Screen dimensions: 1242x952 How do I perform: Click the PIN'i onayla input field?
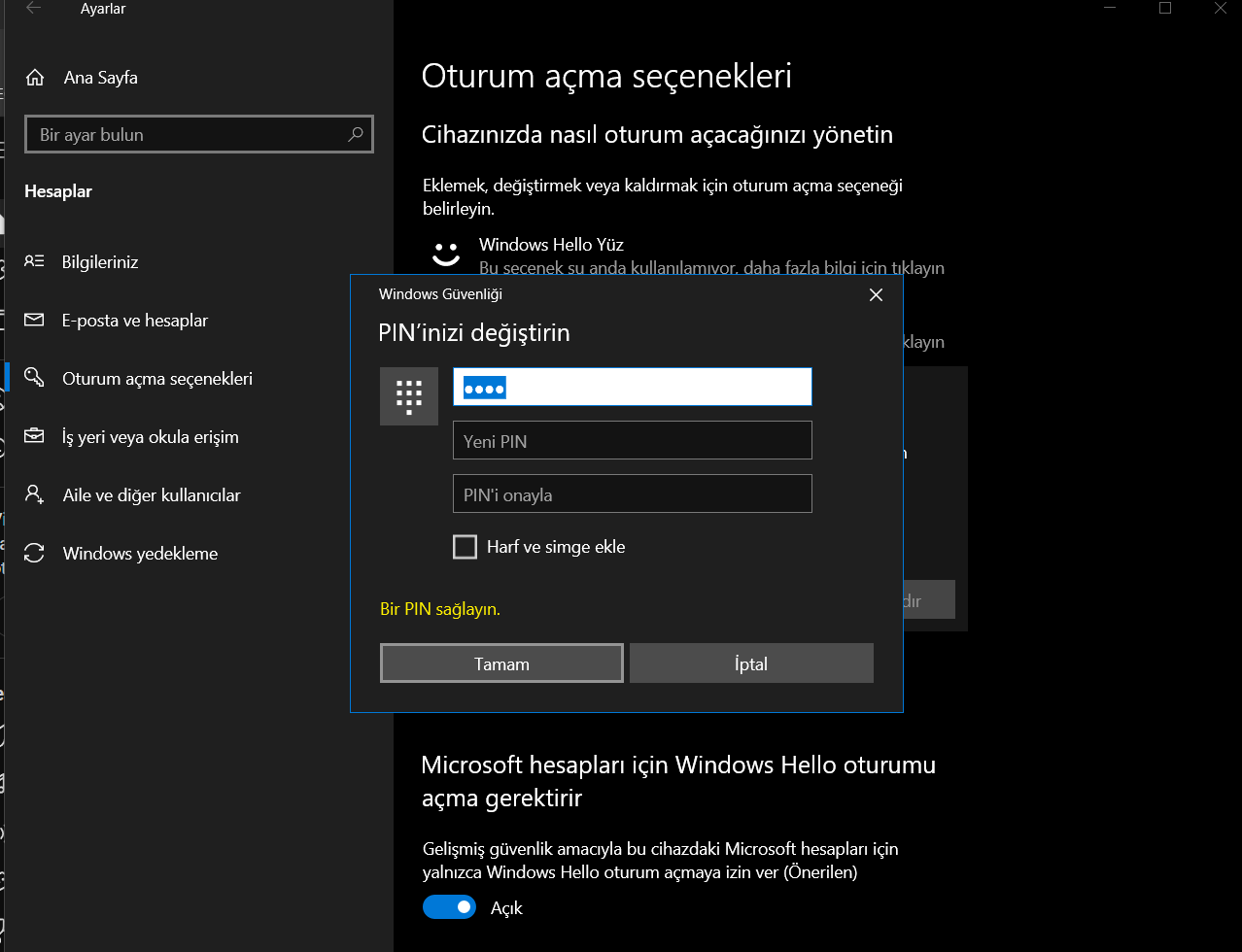pos(633,493)
